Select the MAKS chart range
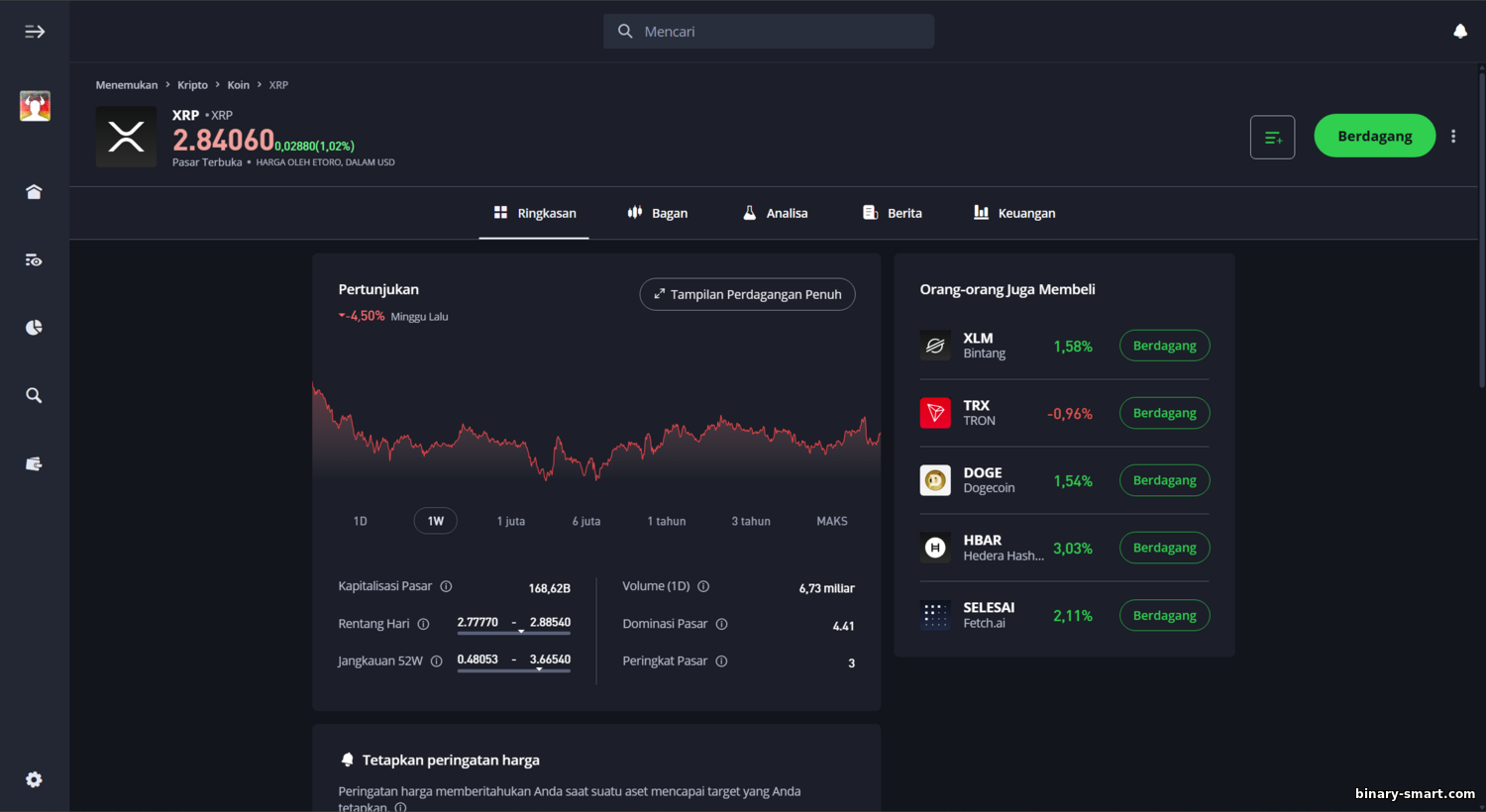 coord(831,521)
